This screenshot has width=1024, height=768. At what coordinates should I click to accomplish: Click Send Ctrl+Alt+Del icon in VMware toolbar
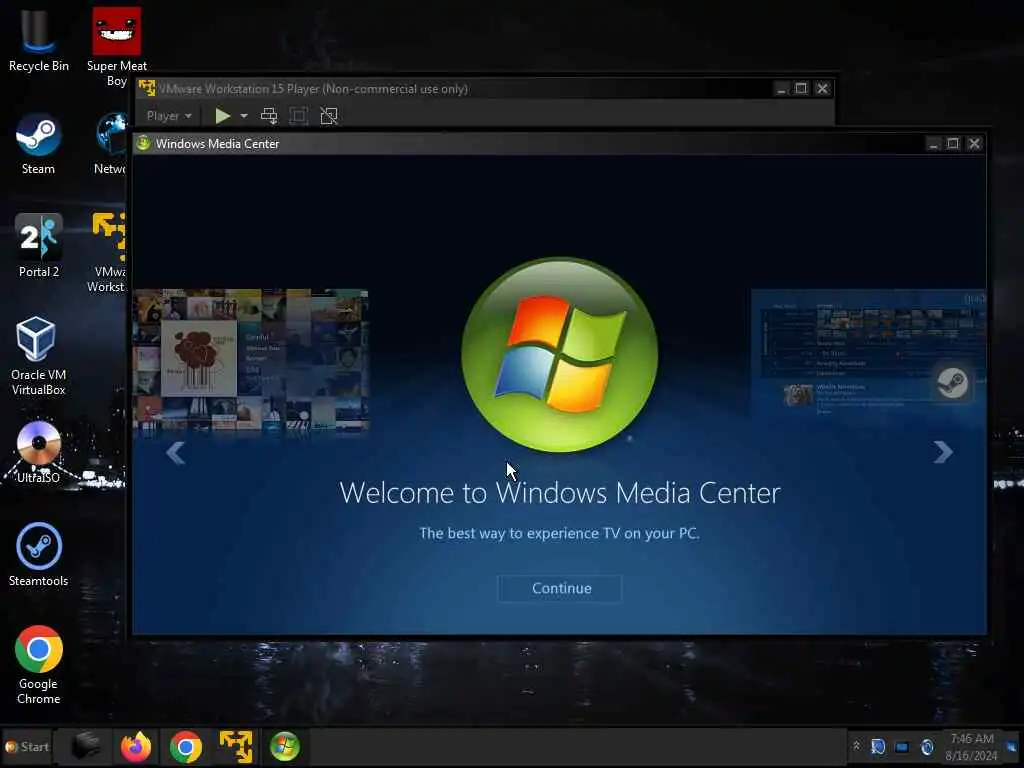268,116
